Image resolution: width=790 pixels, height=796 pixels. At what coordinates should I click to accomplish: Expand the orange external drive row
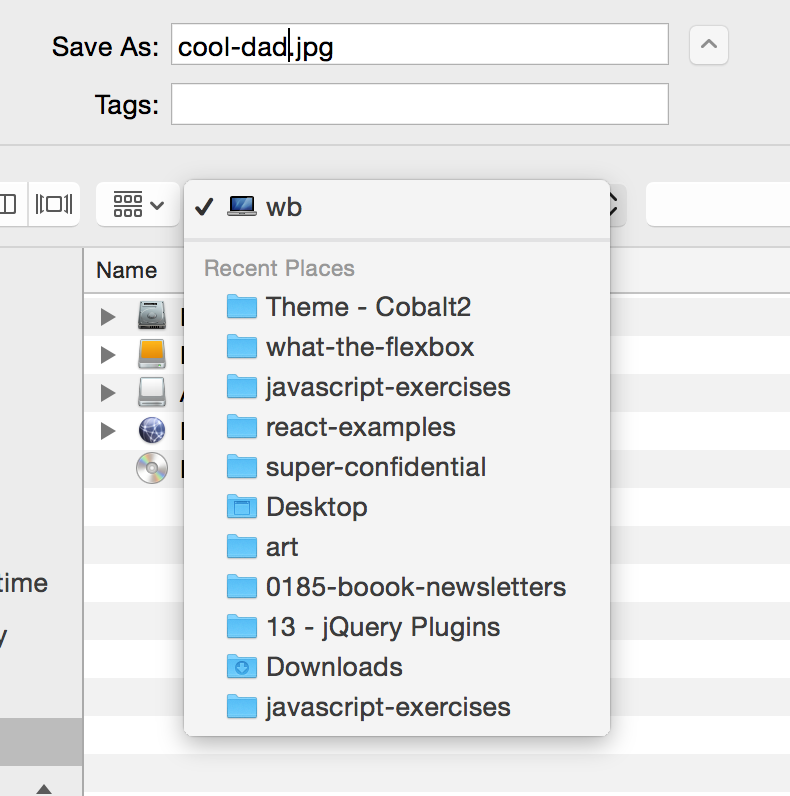point(108,355)
